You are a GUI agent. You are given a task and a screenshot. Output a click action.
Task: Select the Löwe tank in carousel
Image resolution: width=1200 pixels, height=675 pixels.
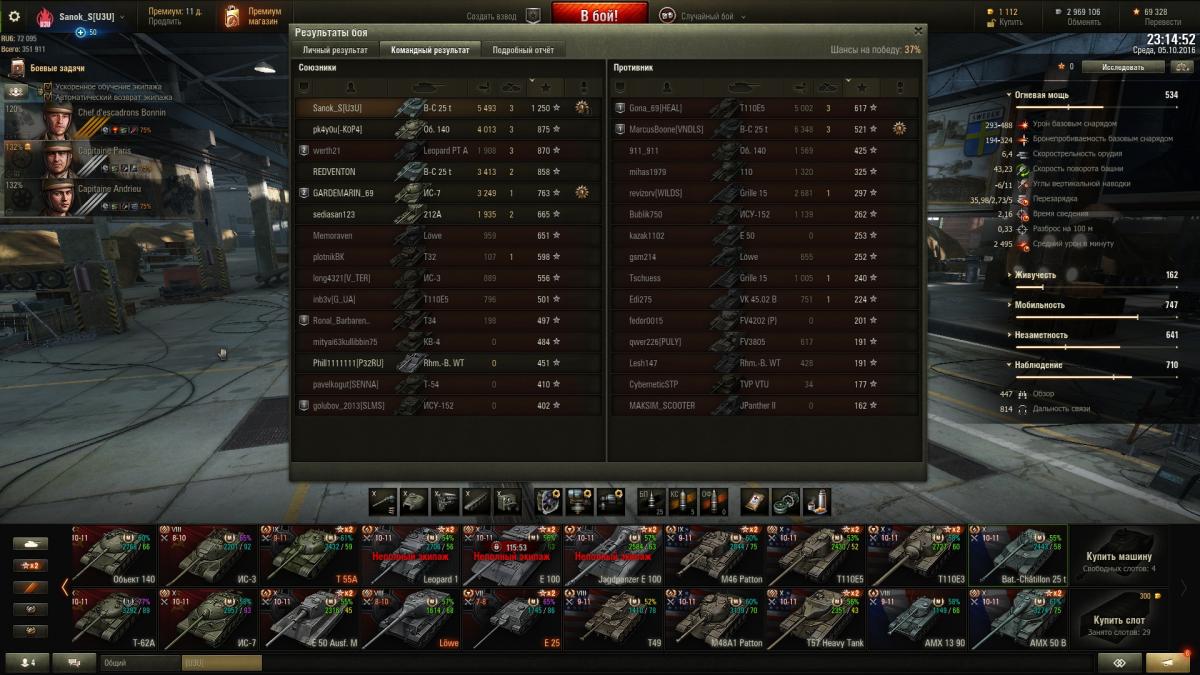(409, 619)
